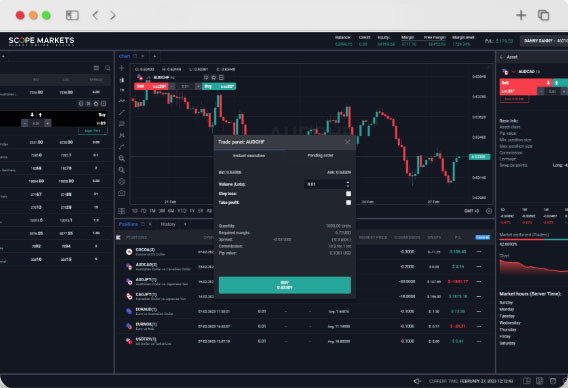Click the chart layout grid icon
The width and height of the screenshot is (568, 388).
tap(122, 211)
